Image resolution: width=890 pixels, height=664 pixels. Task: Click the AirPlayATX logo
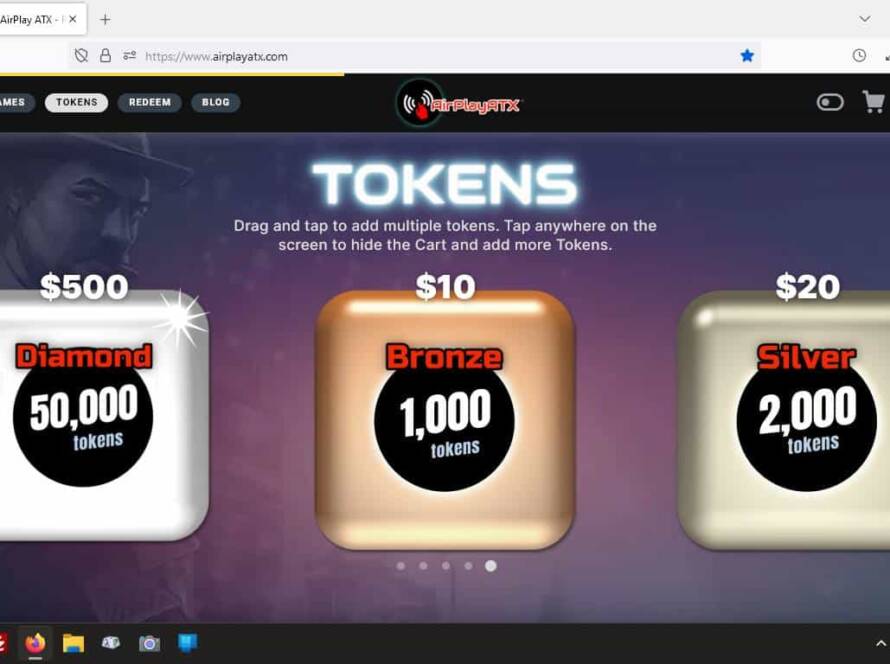click(457, 103)
